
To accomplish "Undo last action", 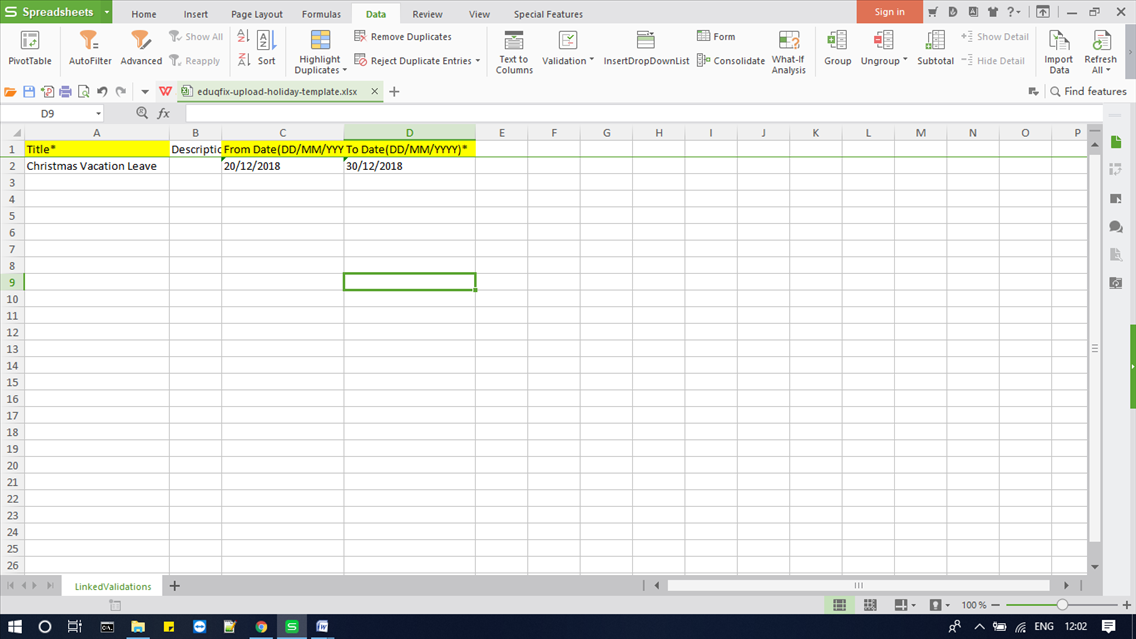I will point(102,91).
